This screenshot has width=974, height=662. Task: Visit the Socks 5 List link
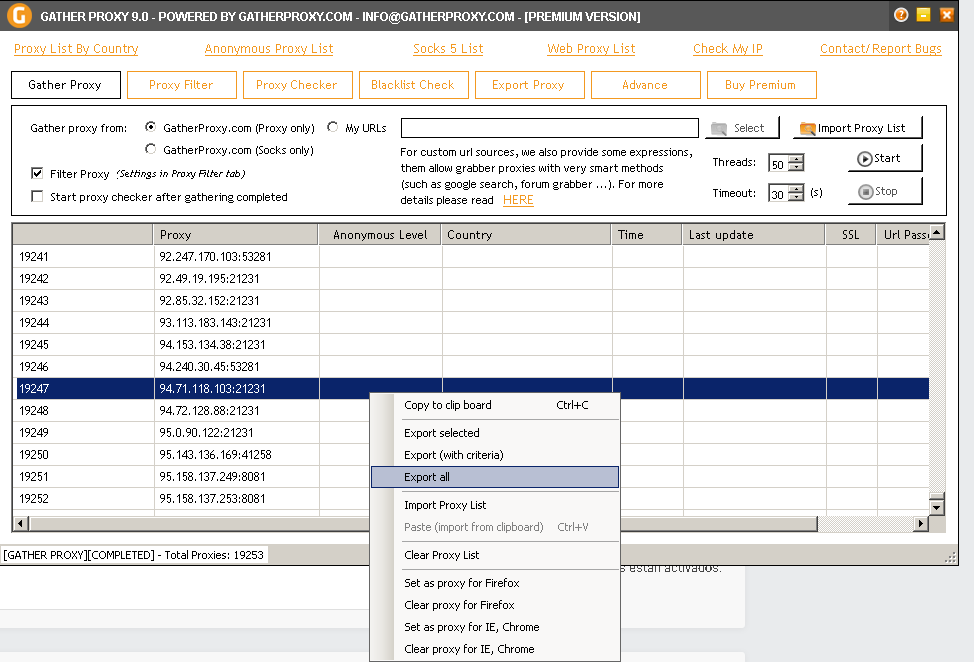[448, 48]
